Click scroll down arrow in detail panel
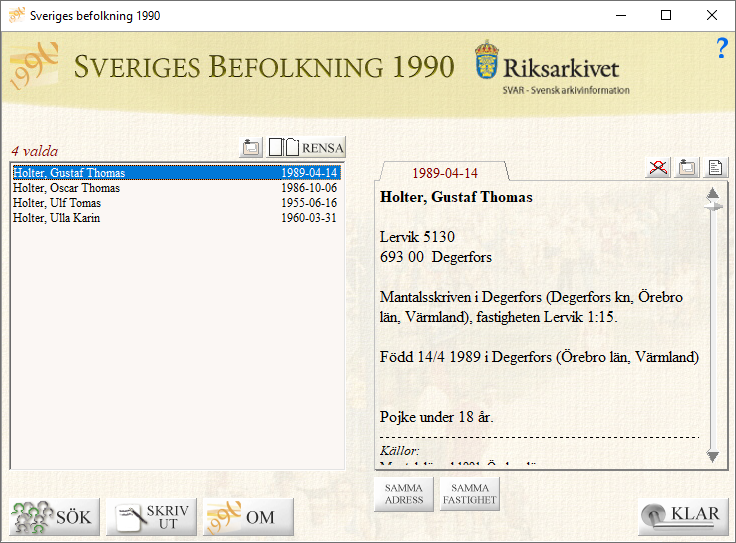Image resolution: width=736 pixels, height=543 pixels. coord(713,456)
